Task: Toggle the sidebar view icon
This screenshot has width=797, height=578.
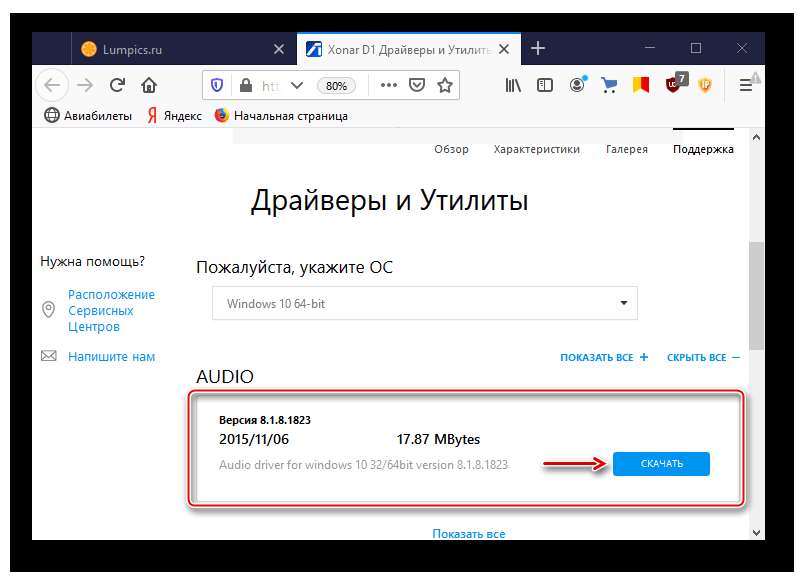Action: (x=545, y=85)
